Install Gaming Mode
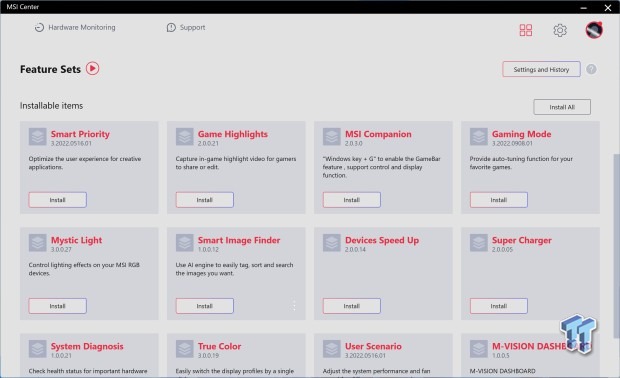This screenshot has height=378, width=620. [499, 200]
